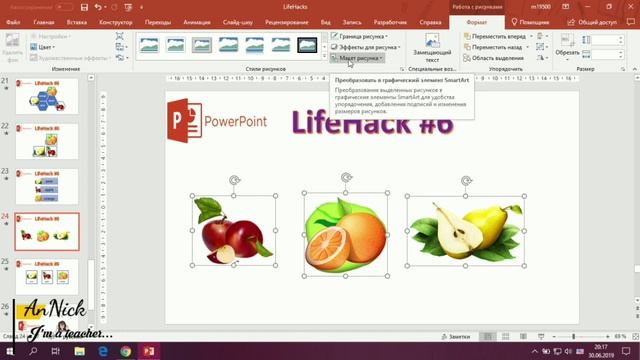Click the Group objects icon

point(540,47)
